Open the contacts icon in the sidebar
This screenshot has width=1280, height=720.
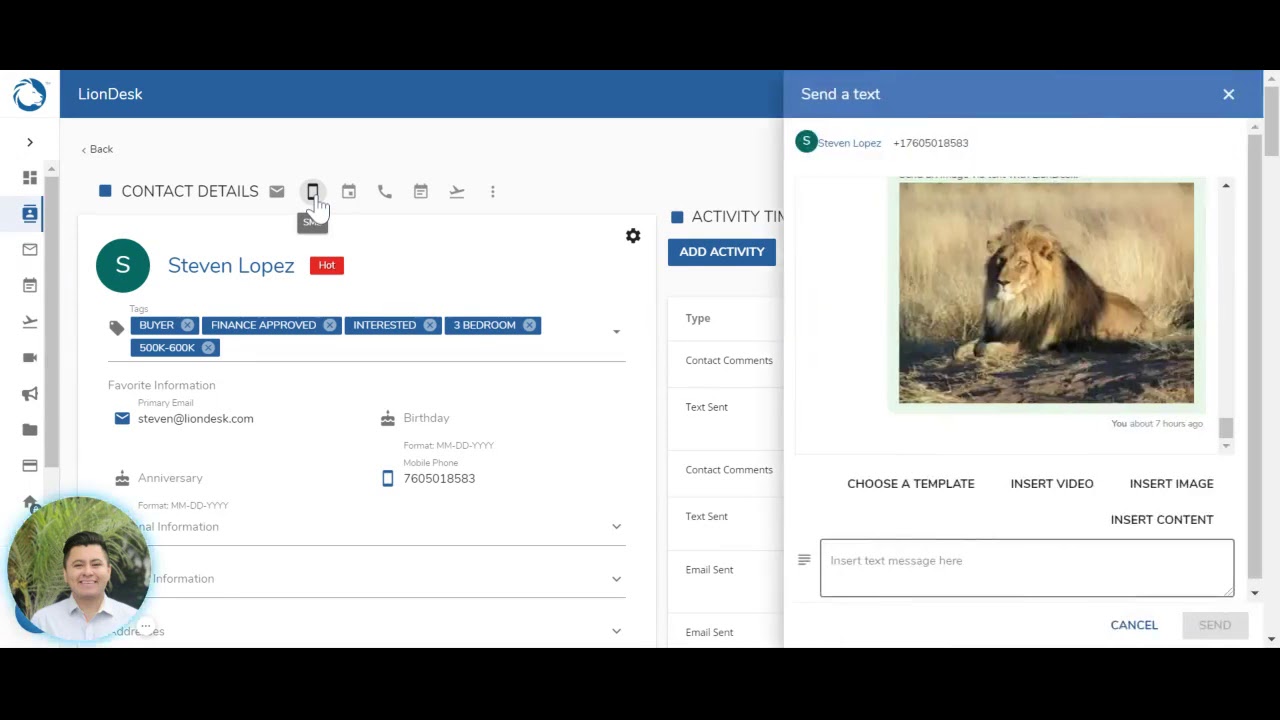30,213
